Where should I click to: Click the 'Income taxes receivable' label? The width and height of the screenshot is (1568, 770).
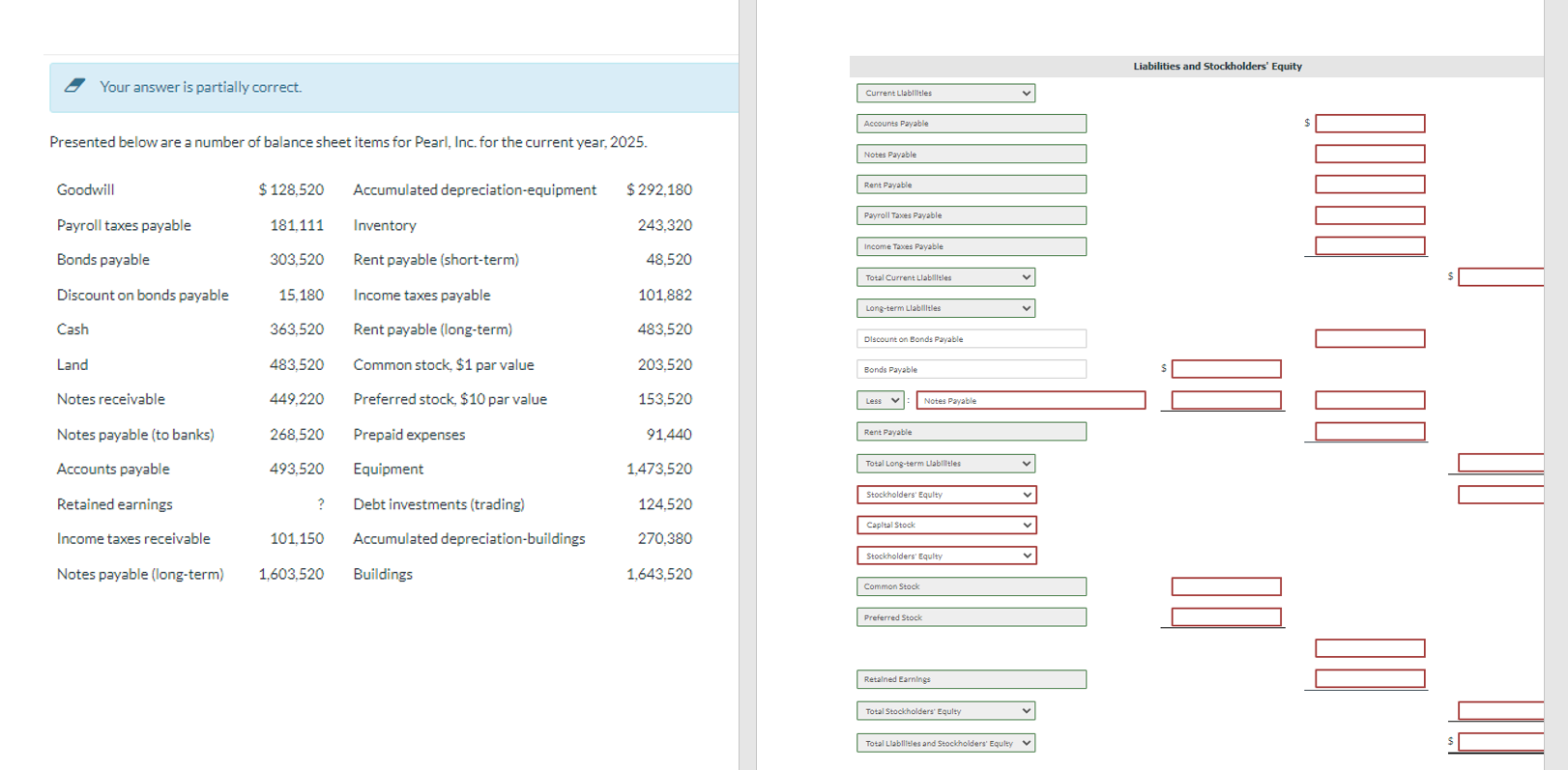[x=133, y=539]
